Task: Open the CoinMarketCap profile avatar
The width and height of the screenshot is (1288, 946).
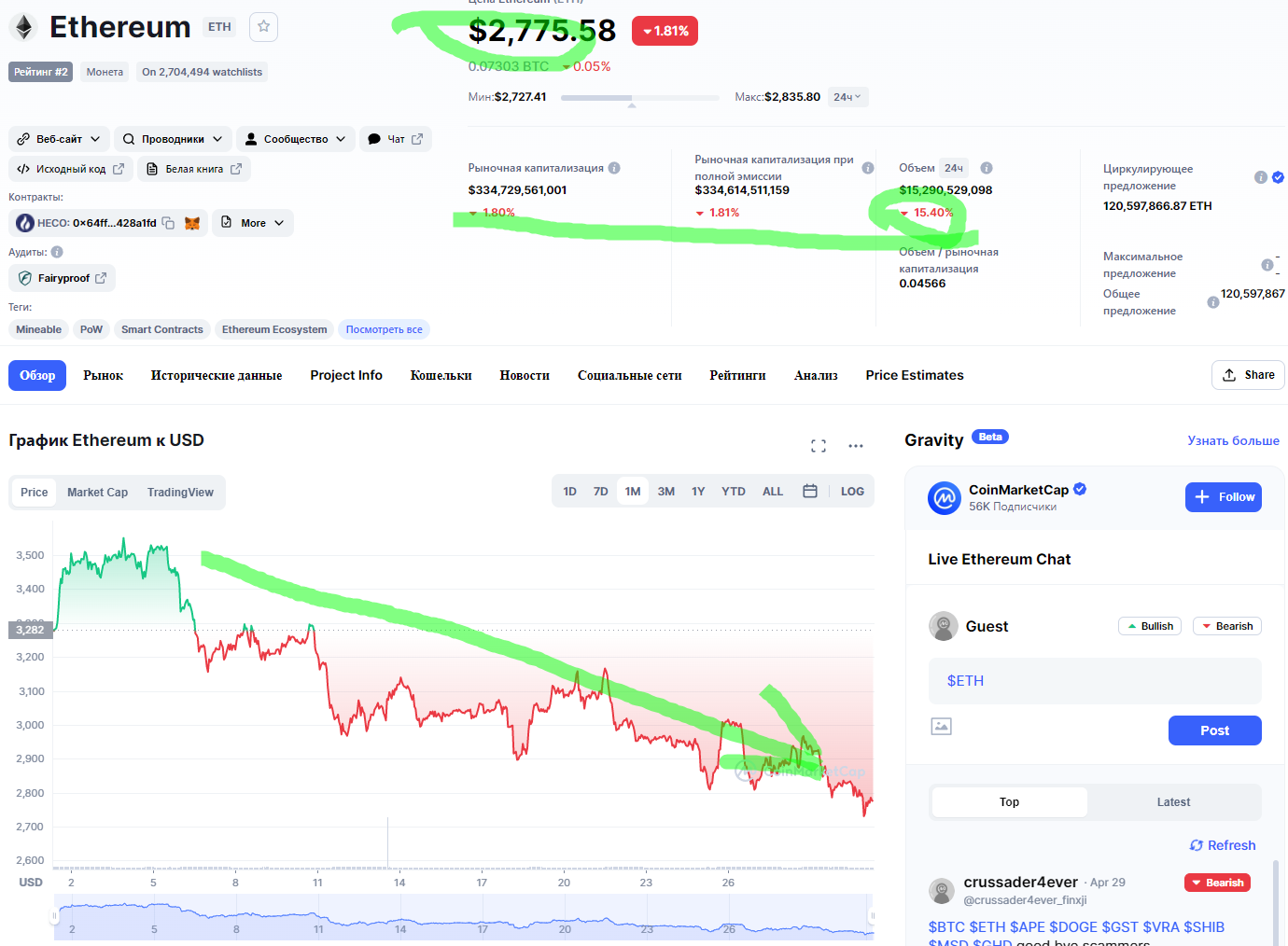Action: [945, 498]
